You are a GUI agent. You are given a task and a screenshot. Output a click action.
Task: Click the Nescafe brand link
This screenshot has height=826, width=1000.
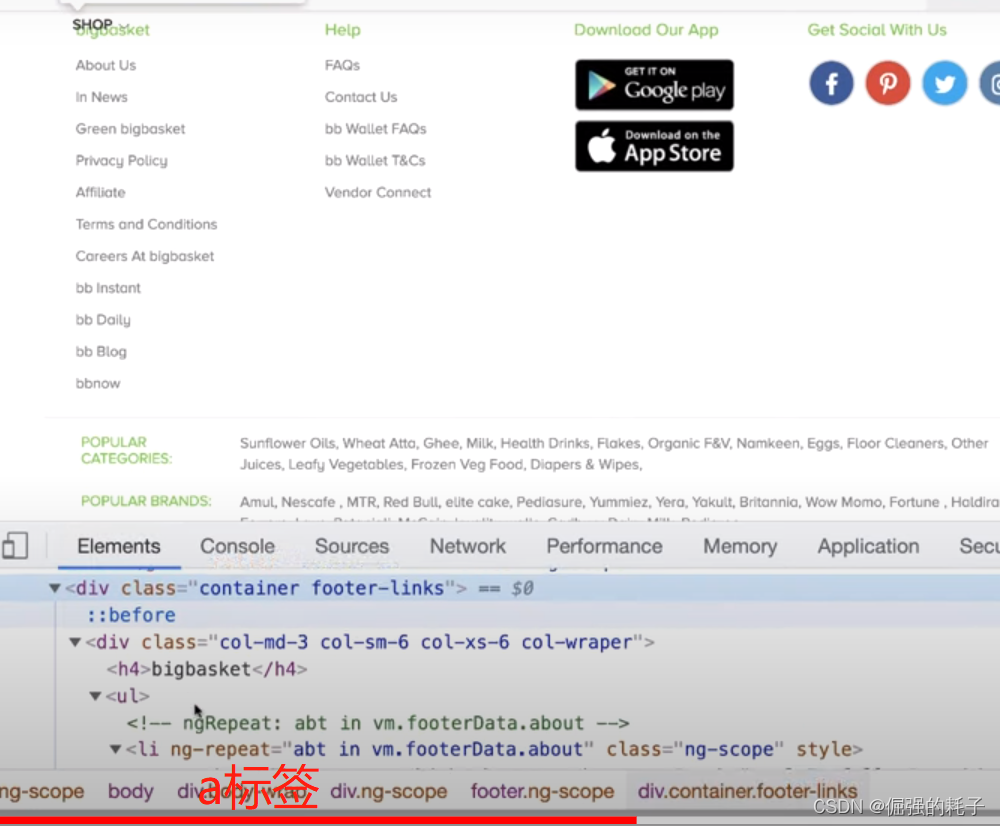coord(308,503)
